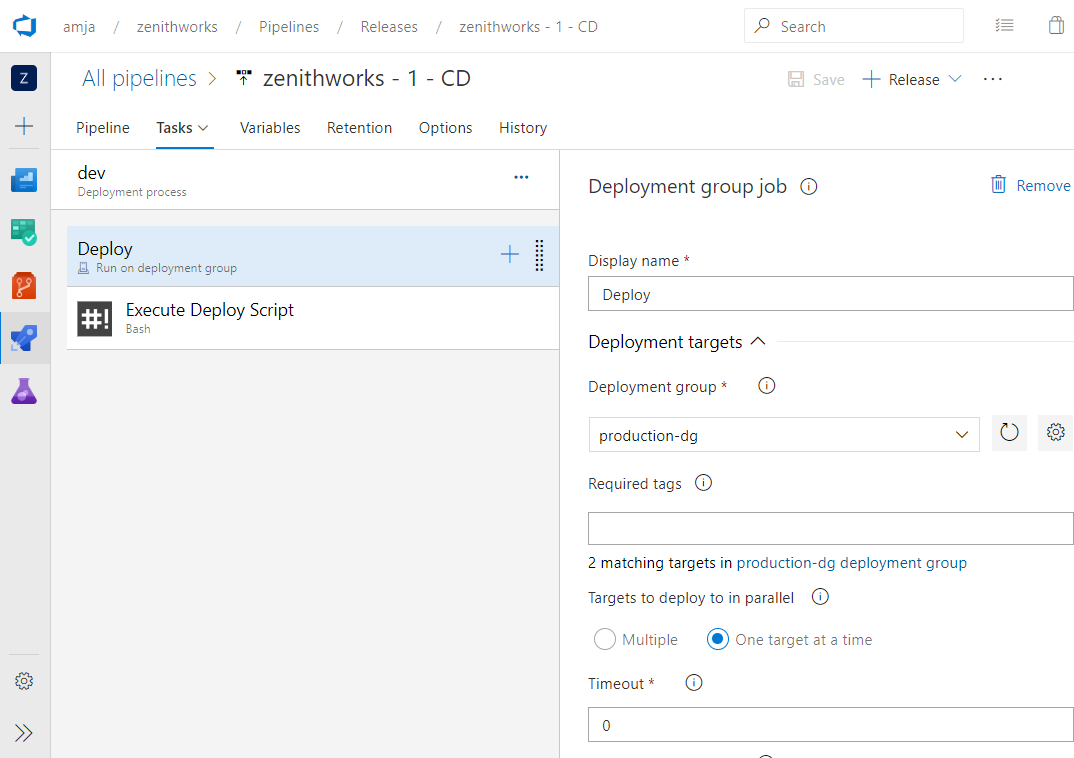The height and width of the screenshot is (758, 1074).
Task: Toggle the sidebar collapse chevron
Action: click(x=23, y=732)
